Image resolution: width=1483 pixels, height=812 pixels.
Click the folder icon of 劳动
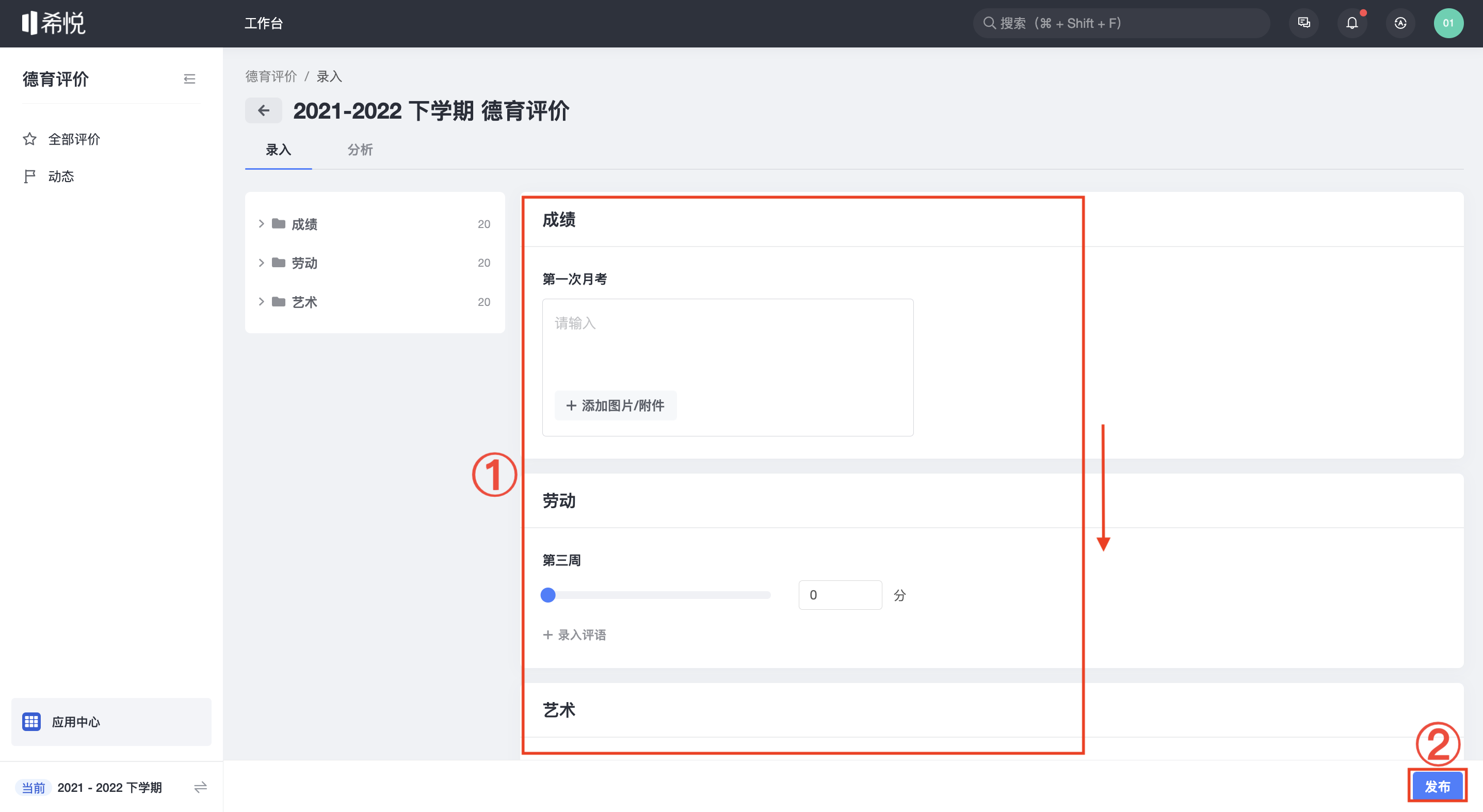point(279,263)
